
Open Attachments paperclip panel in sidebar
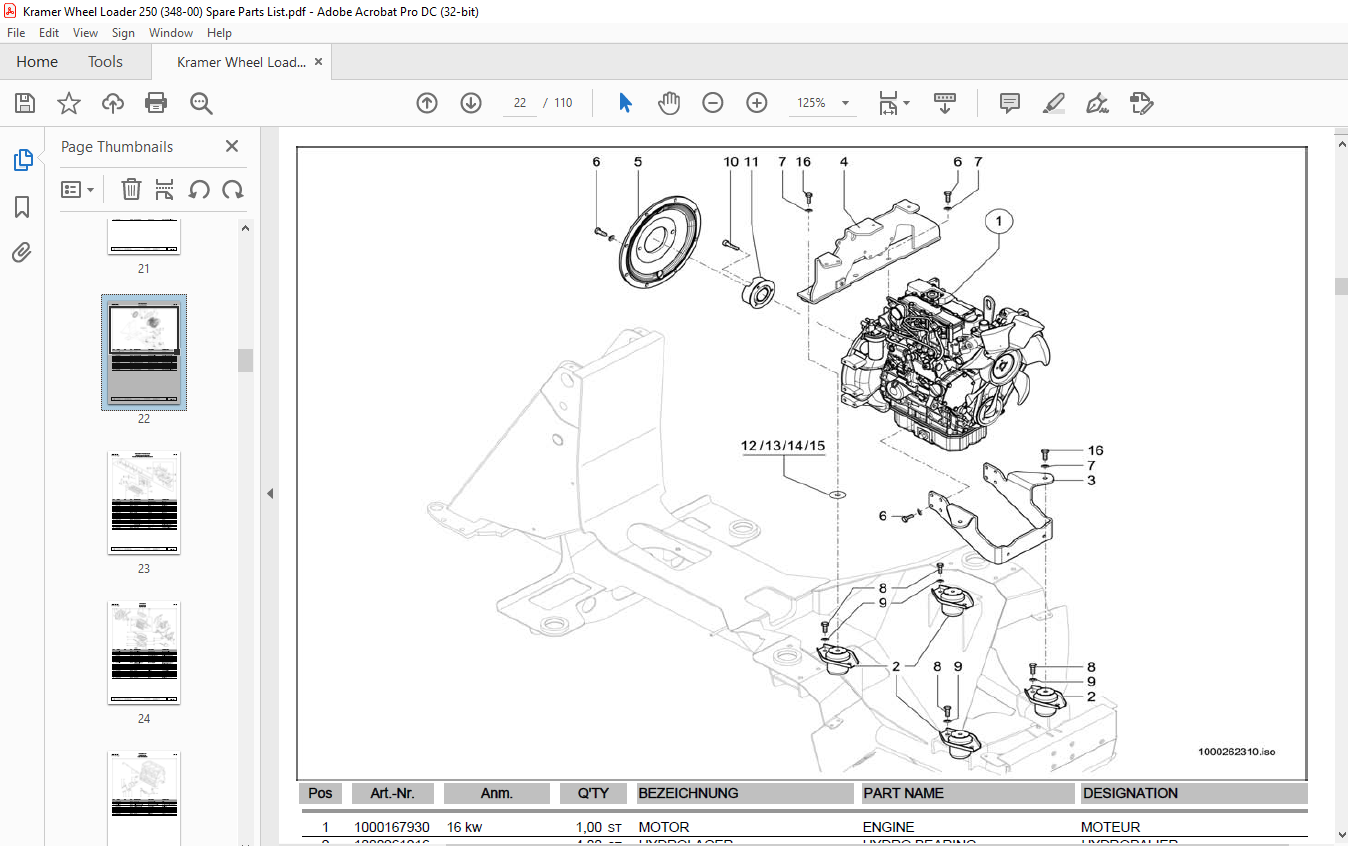point(22,253)
